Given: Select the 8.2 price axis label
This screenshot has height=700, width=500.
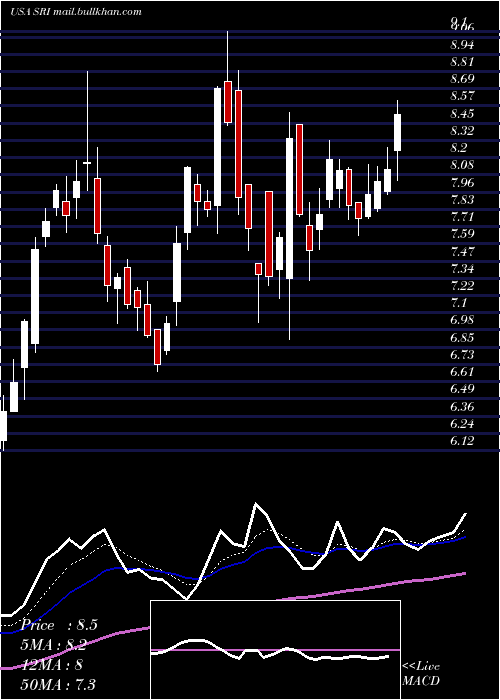Looking at the screenshot, I should (x=458, y=148).
